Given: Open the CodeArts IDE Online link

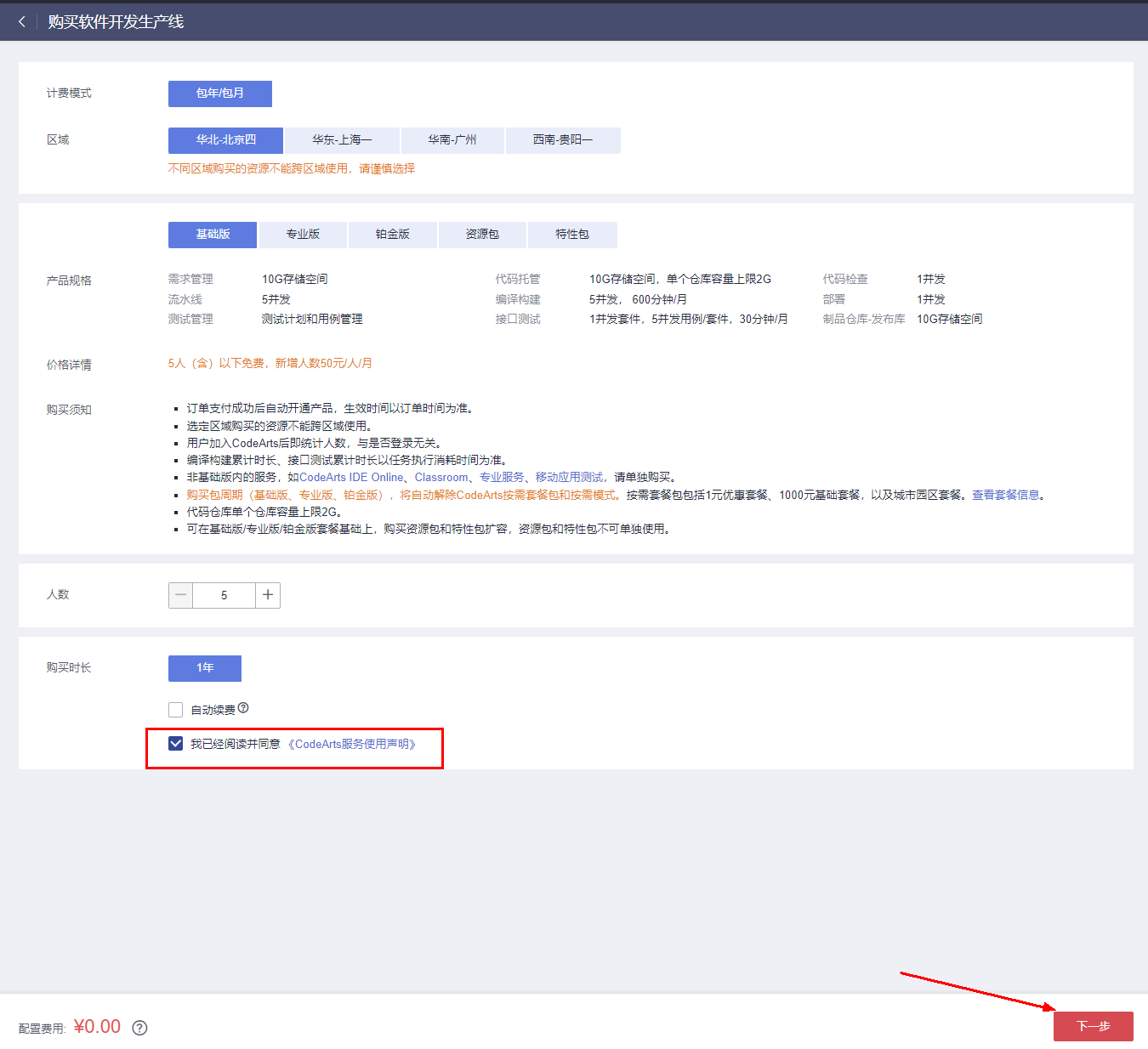Looking at the screenshot, I should point(351,478).
